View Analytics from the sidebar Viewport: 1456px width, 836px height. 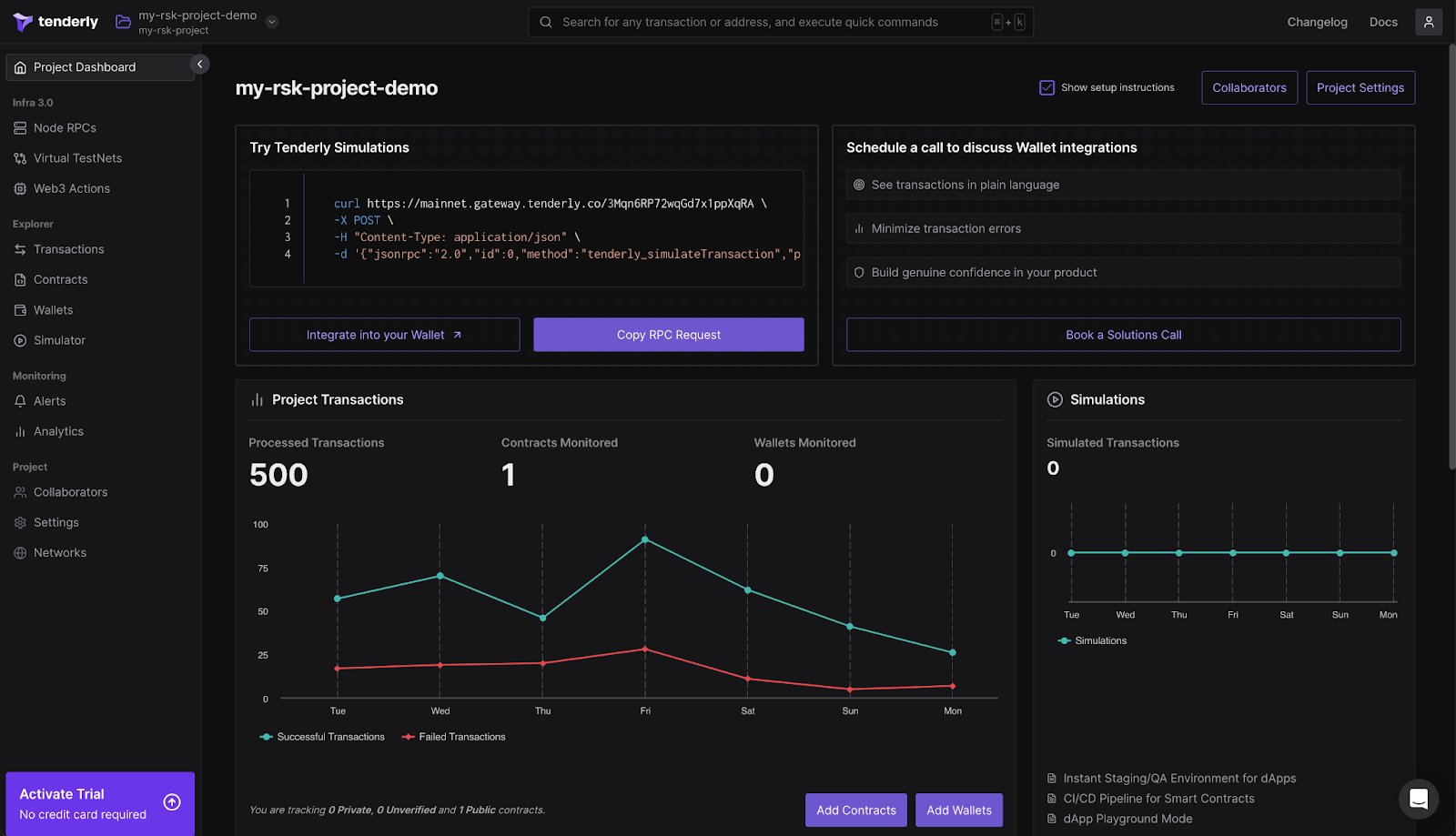[x=57, y=431]
